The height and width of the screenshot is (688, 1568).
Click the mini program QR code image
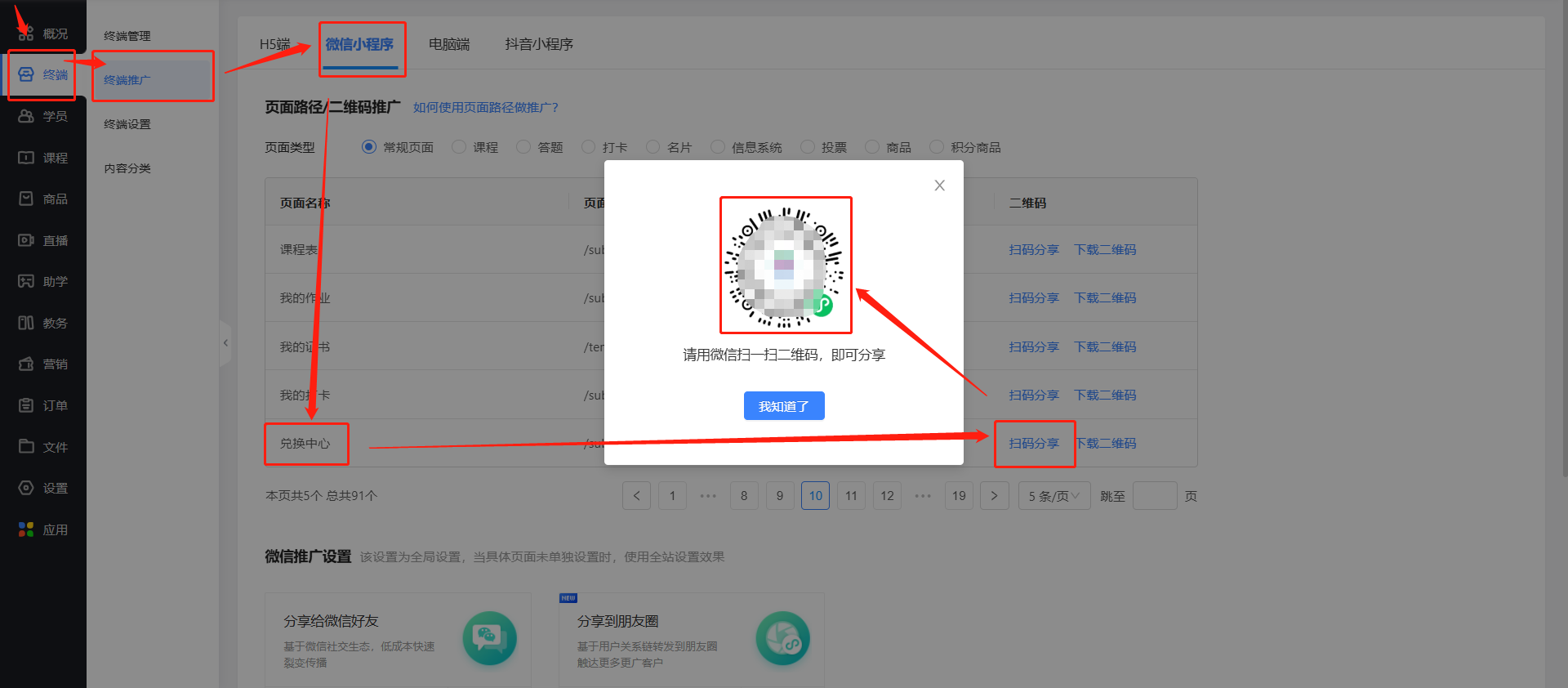pyautogui.click(x=785, y=266)
